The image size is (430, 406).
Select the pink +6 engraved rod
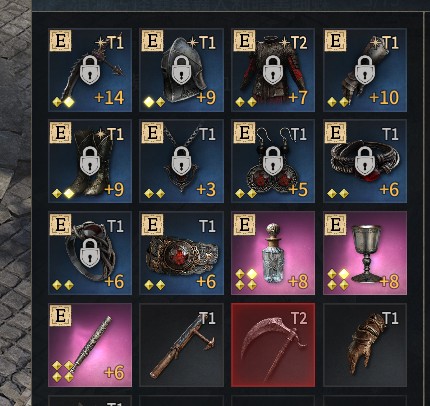[x=90, y=345]
